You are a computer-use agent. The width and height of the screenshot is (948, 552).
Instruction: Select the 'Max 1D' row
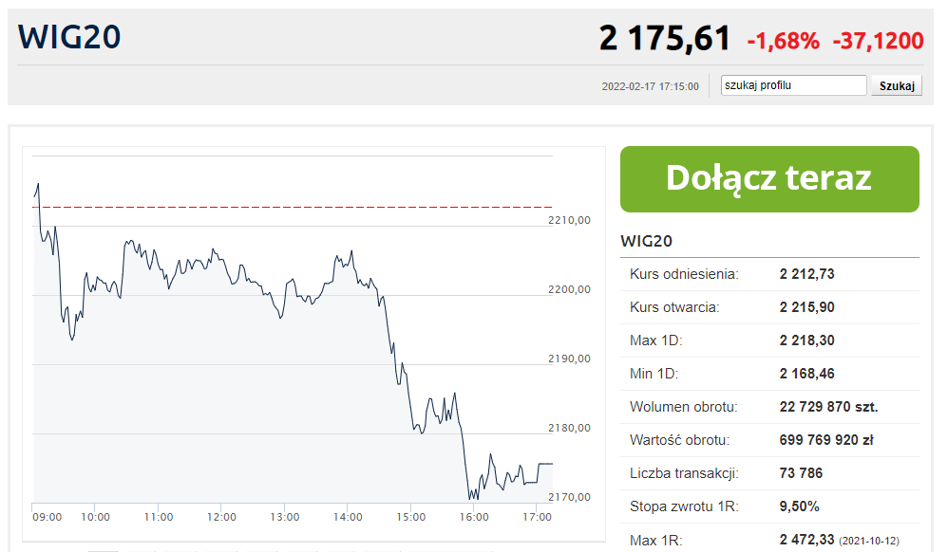pyautogui.click(x=769, y=340)
